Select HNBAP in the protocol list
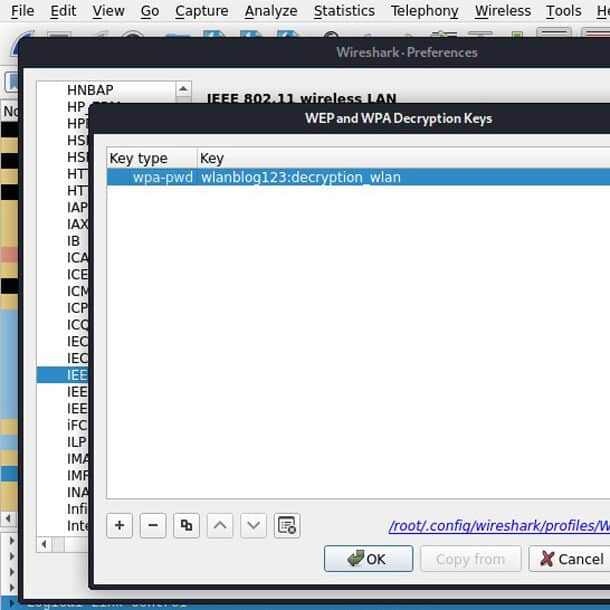610x610 pixels. 90,90
